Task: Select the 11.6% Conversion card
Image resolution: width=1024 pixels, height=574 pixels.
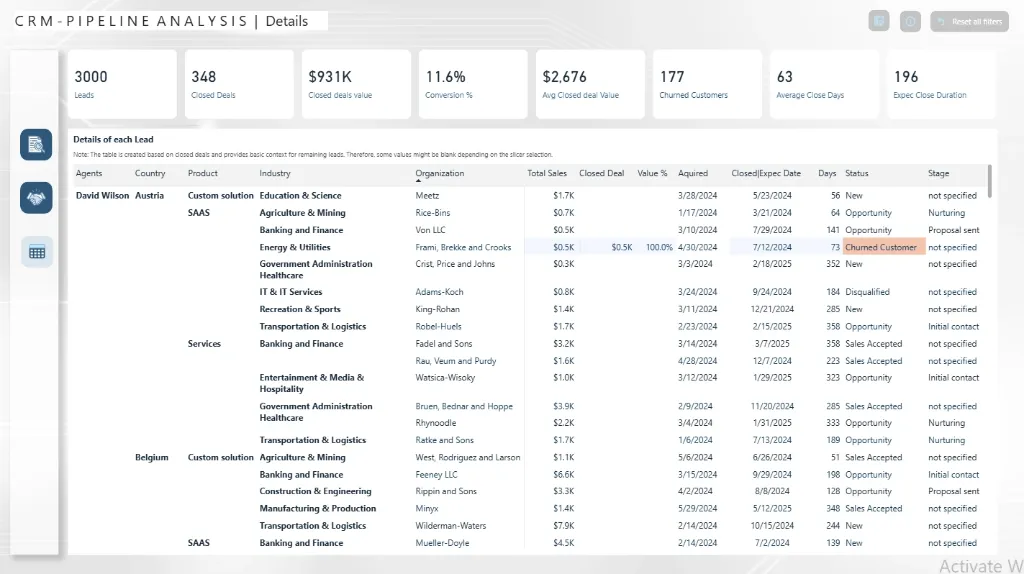Action: click(474, 84)
